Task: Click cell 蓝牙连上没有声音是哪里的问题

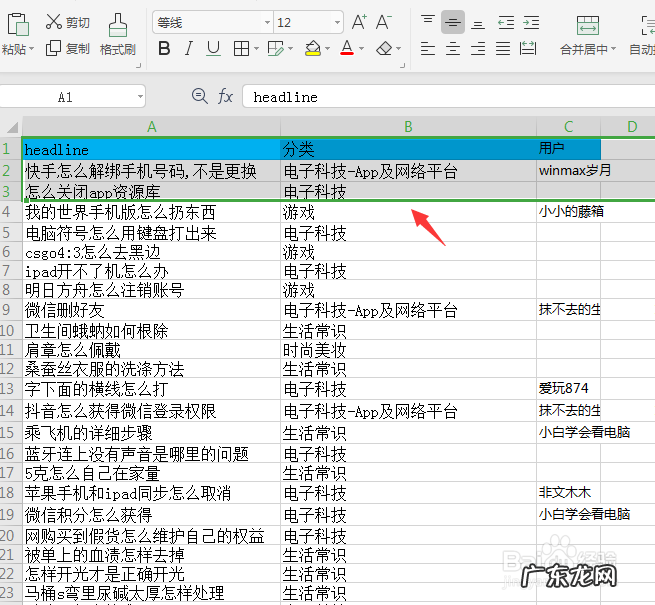Action: (x=151, y=454)
